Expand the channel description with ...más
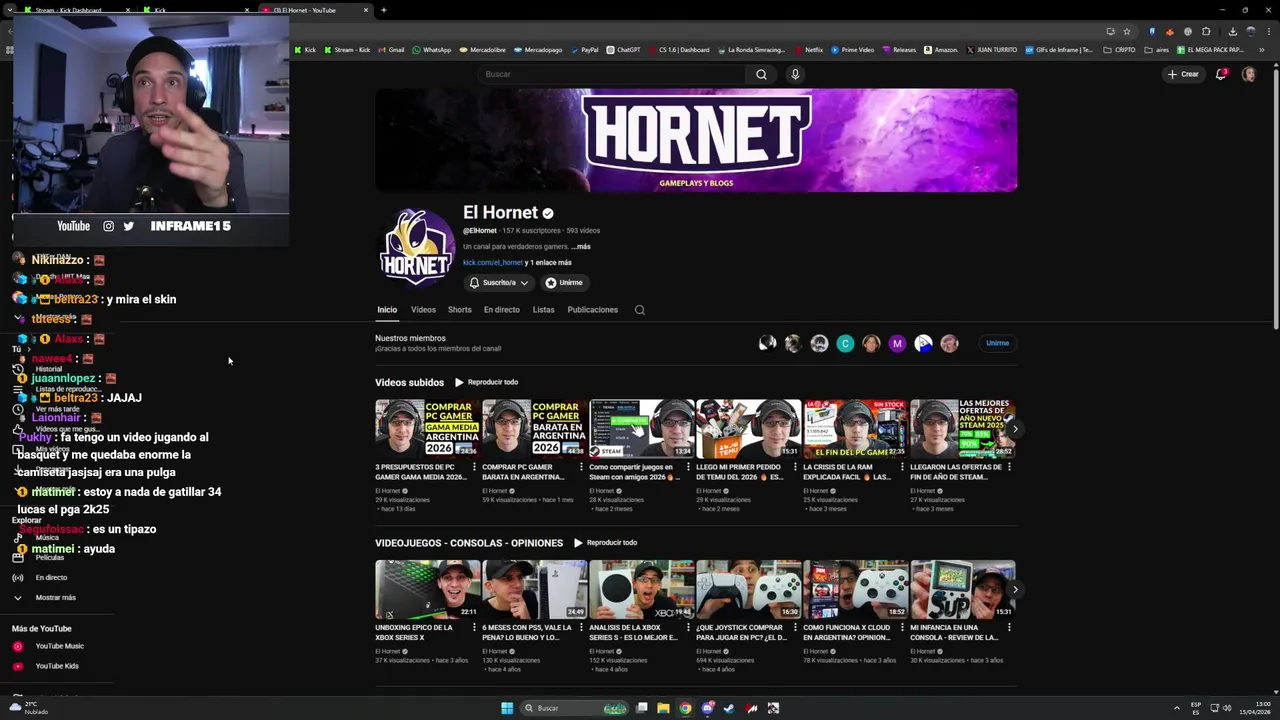Viewport: 1280px width, 720px height. [581, 247]
